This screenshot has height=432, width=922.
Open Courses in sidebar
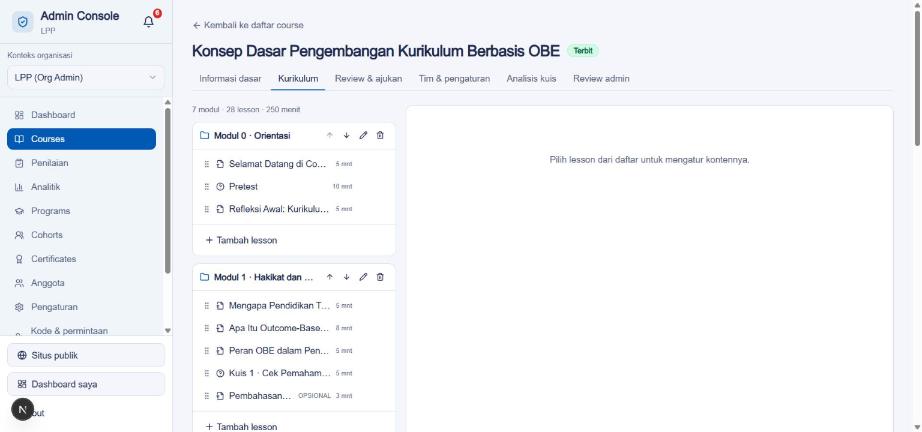click(x=81, y=139)
